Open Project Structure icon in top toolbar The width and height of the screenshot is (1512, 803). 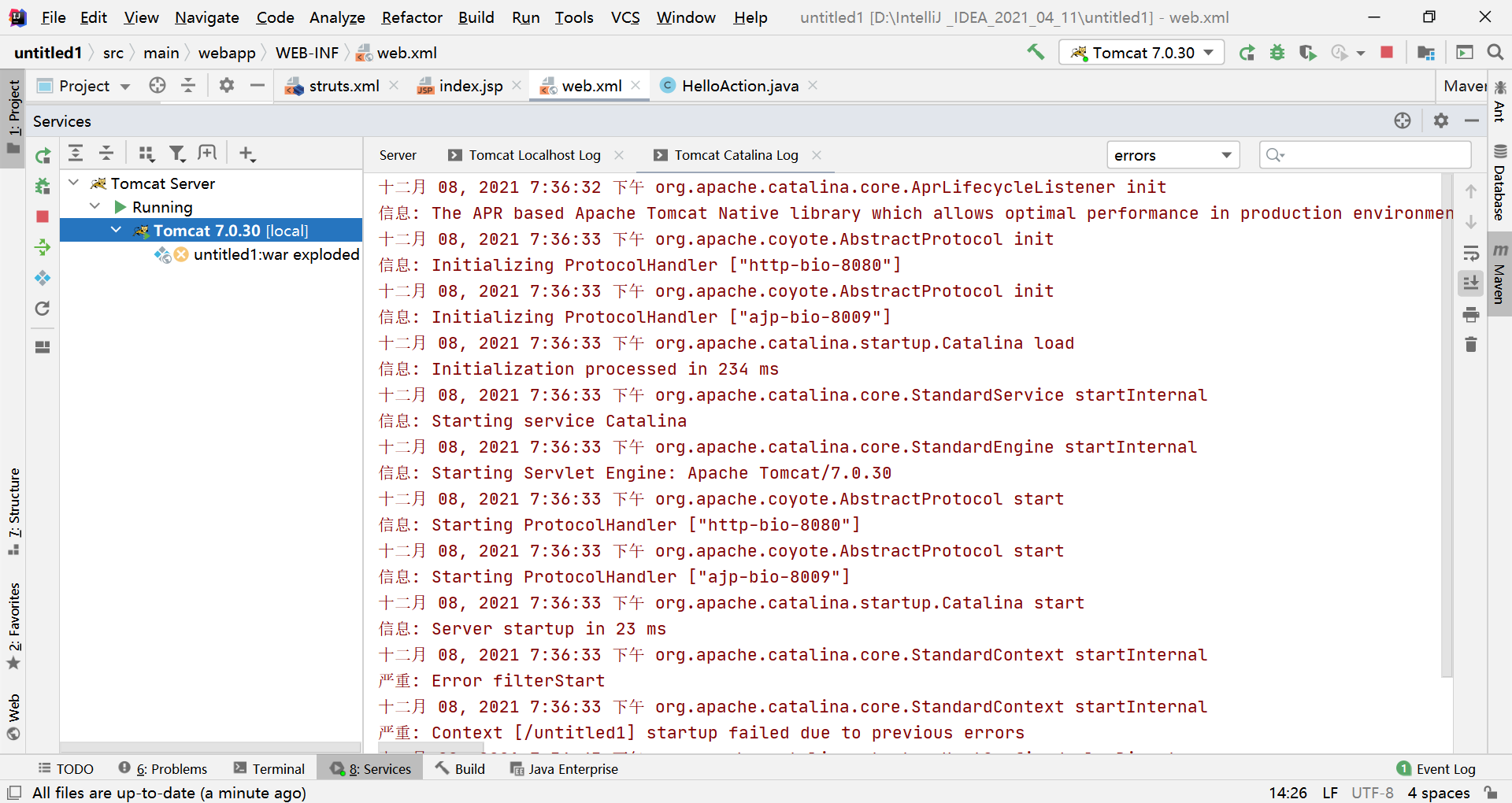[x=1425, y=53]
